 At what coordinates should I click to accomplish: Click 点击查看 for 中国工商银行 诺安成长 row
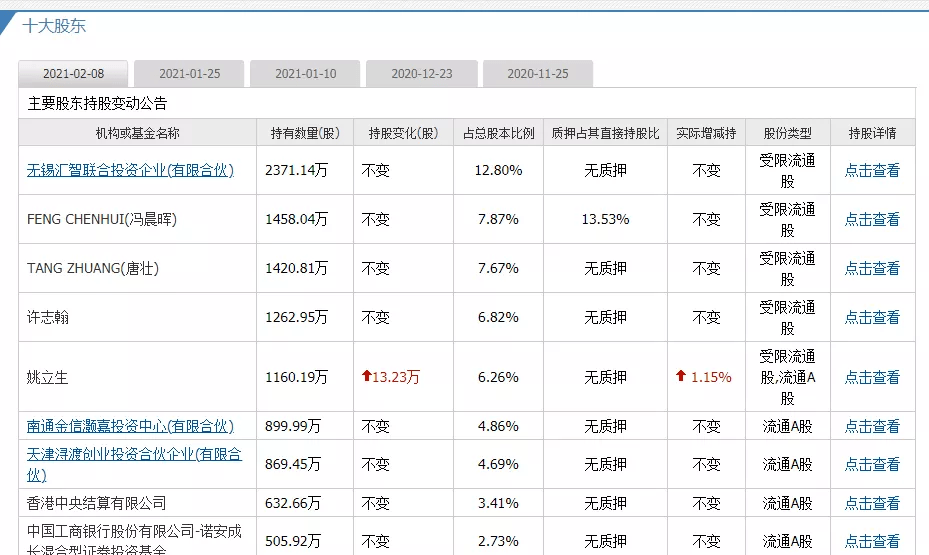click(x=872, y=541)
